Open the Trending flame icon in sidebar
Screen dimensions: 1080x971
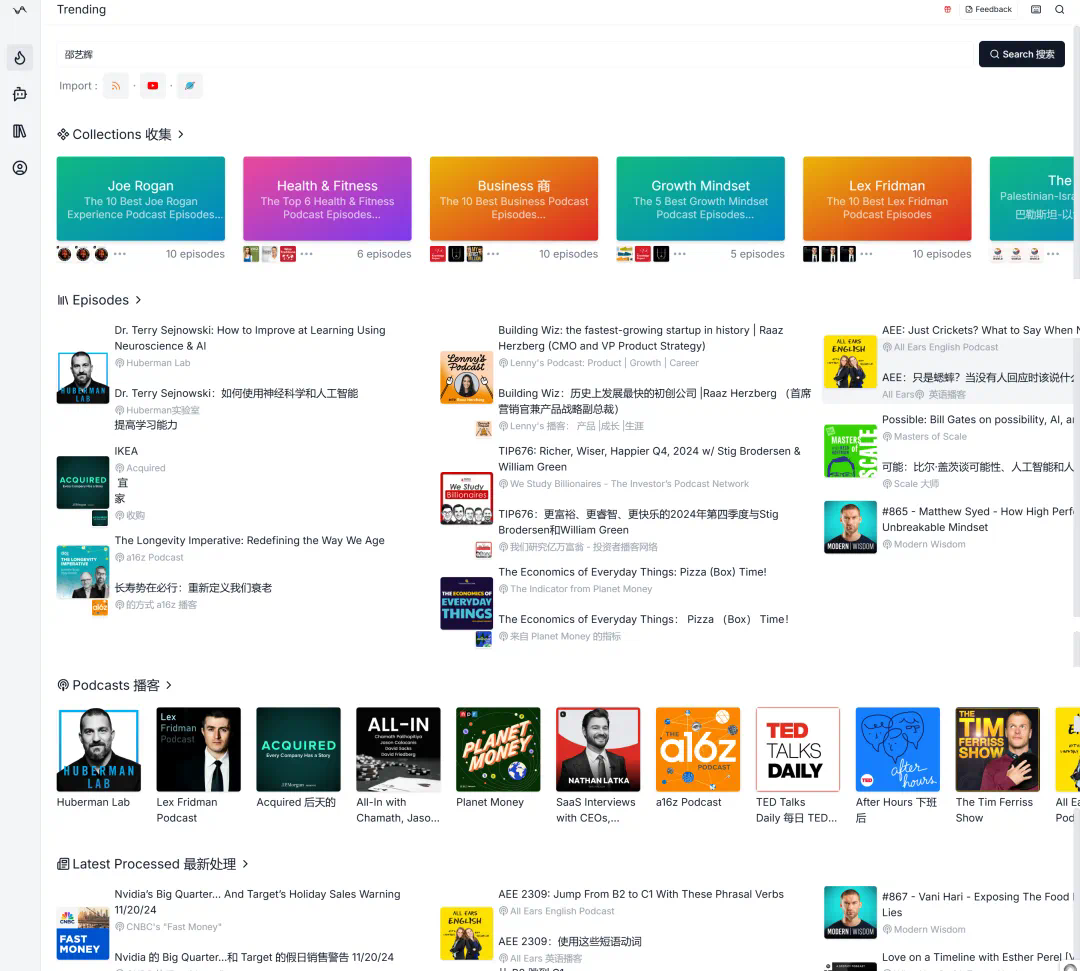tap(20, 58)
